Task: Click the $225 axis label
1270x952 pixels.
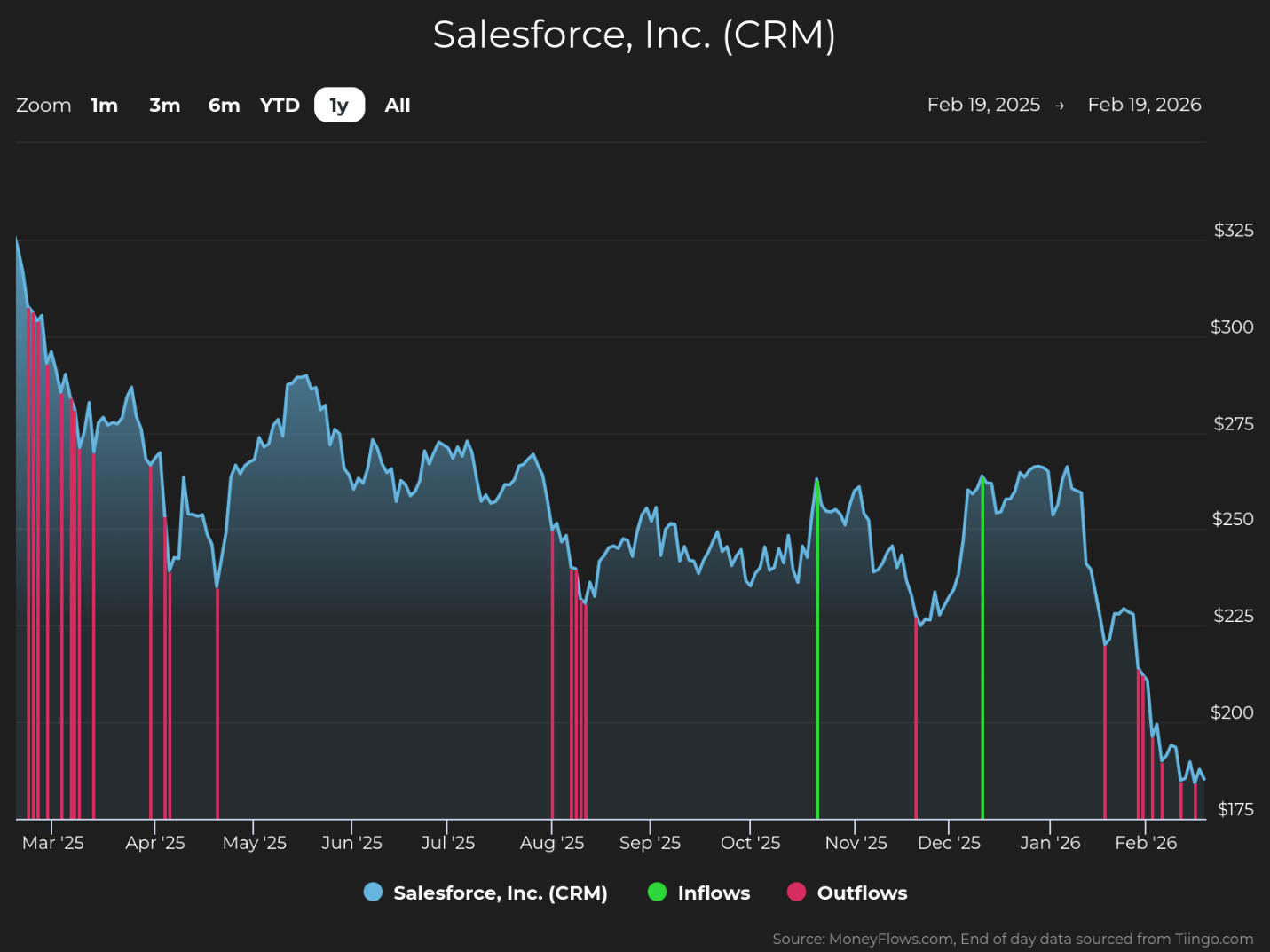Action: pyautogui.click(x=1234, y=616)
